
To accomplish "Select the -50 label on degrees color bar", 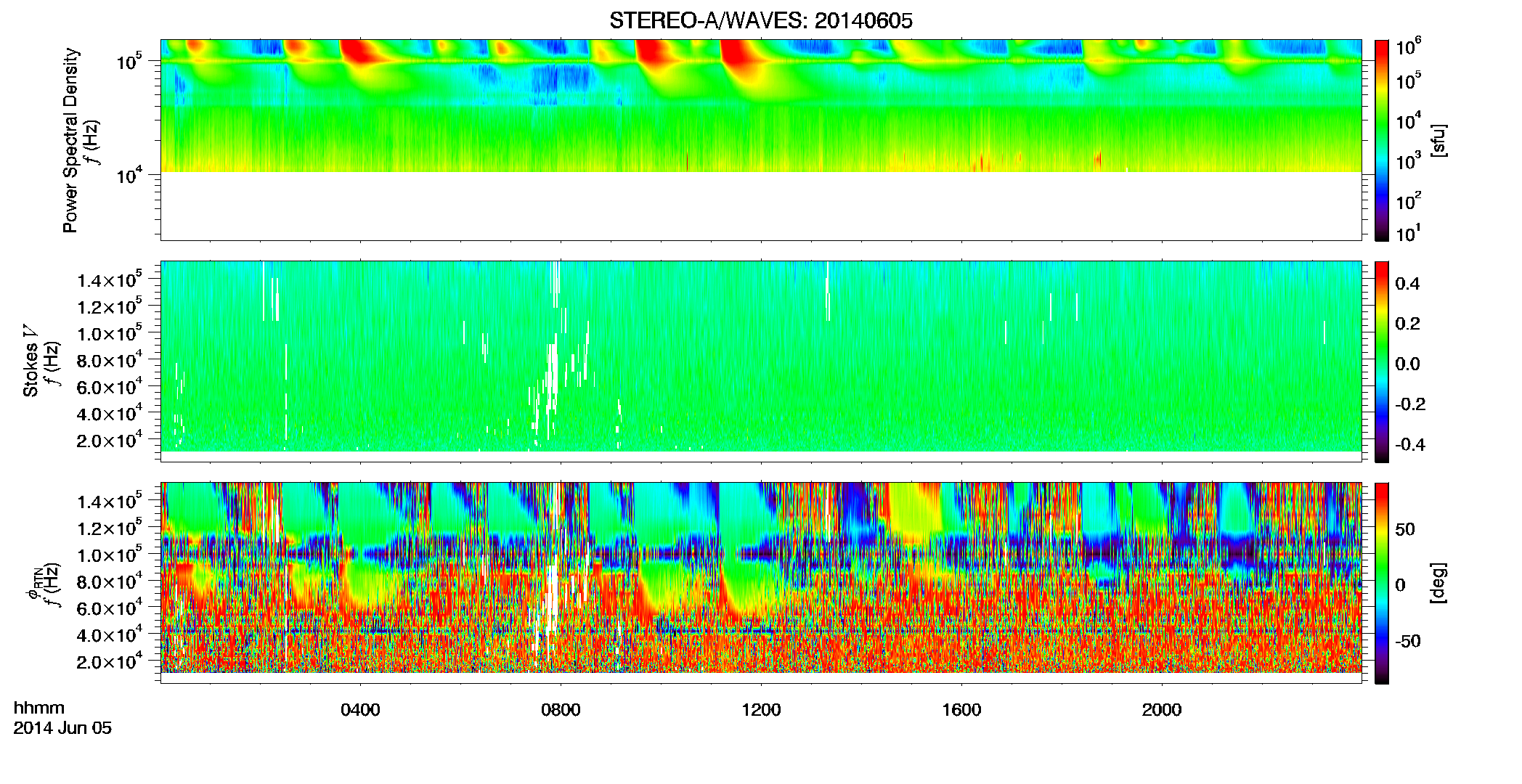I will click(x=1407, y=642).
